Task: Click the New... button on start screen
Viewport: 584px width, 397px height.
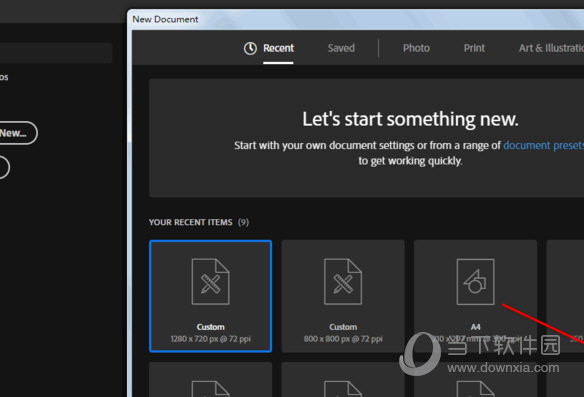Action: [x=17, y=133]
